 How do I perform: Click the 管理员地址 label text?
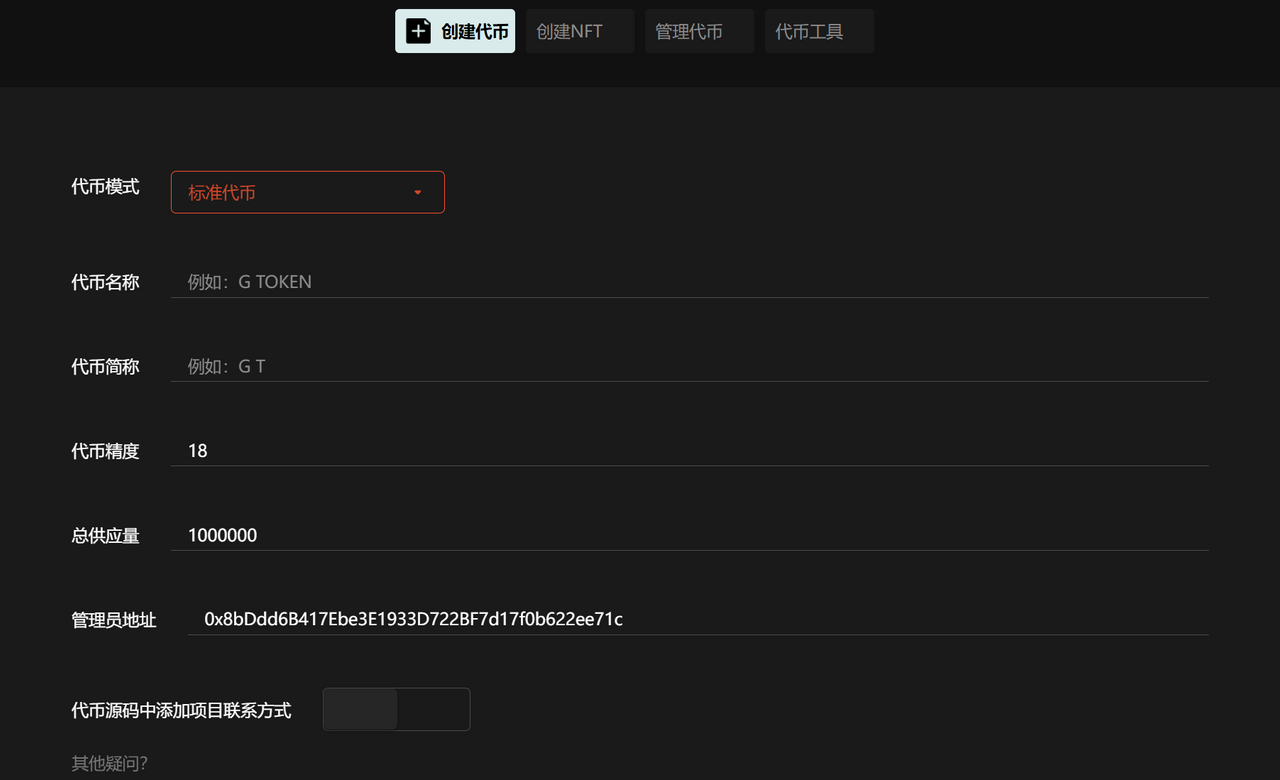(114, 620)
